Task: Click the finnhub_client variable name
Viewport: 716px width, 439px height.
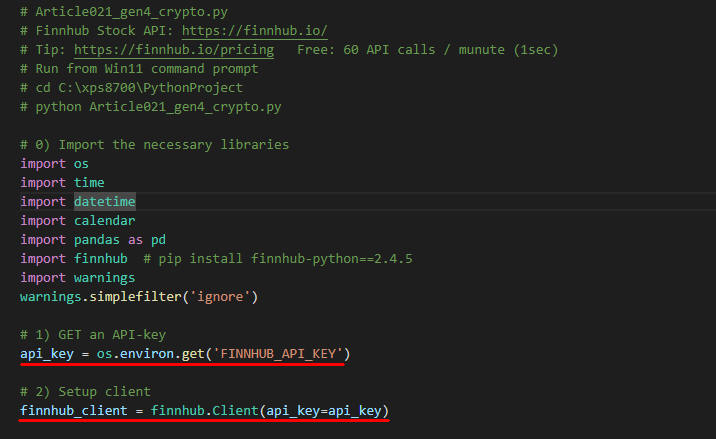Action: coord(74,411)
